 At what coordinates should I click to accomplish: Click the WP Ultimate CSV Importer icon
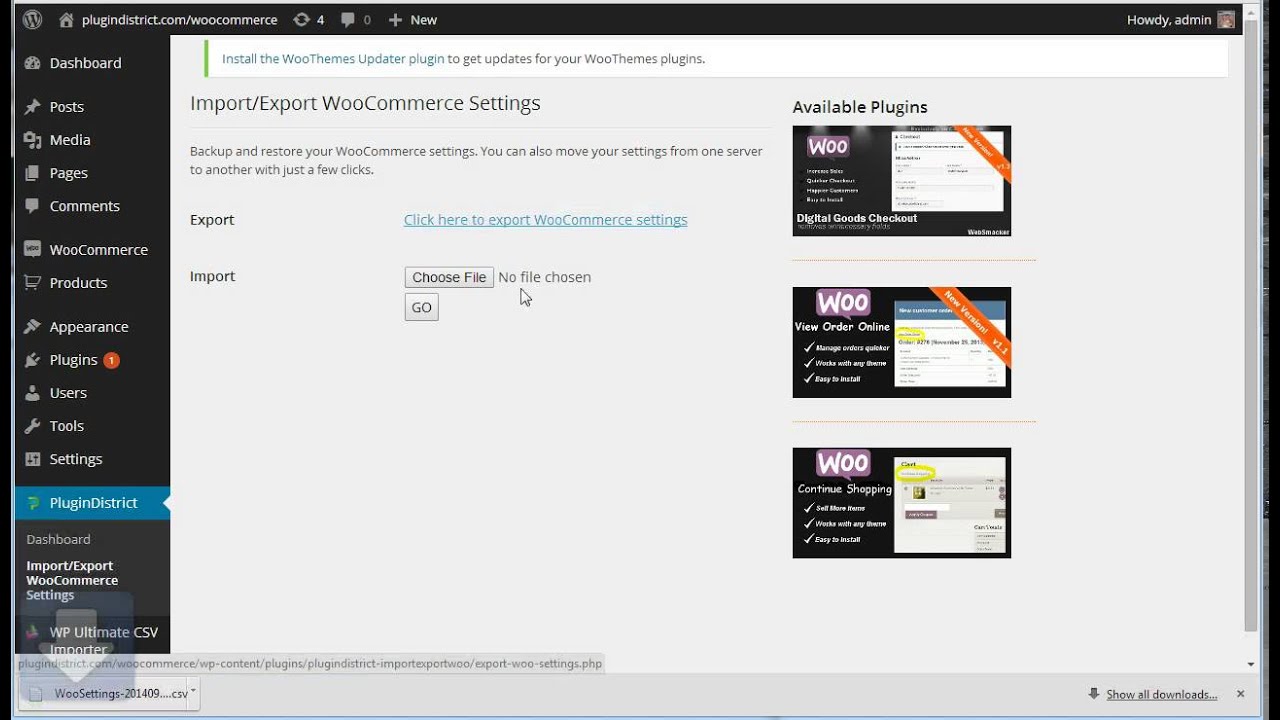(x=33, y=632)
